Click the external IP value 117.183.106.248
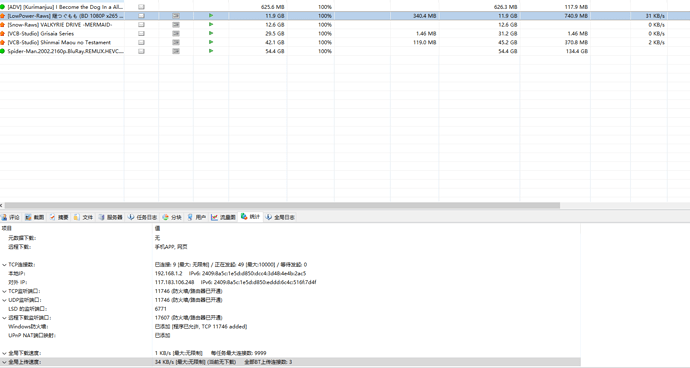Screen dimensions: 690x368 174,282
